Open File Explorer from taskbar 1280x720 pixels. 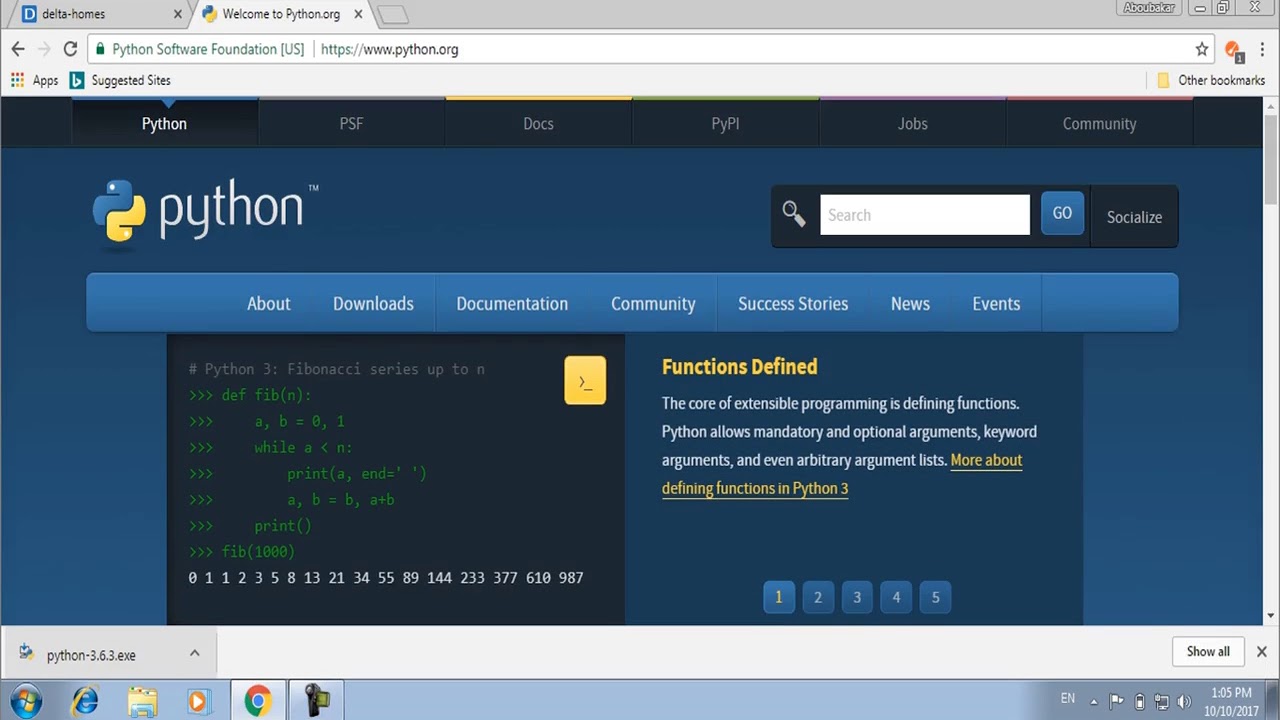click(x=143, y=702)
